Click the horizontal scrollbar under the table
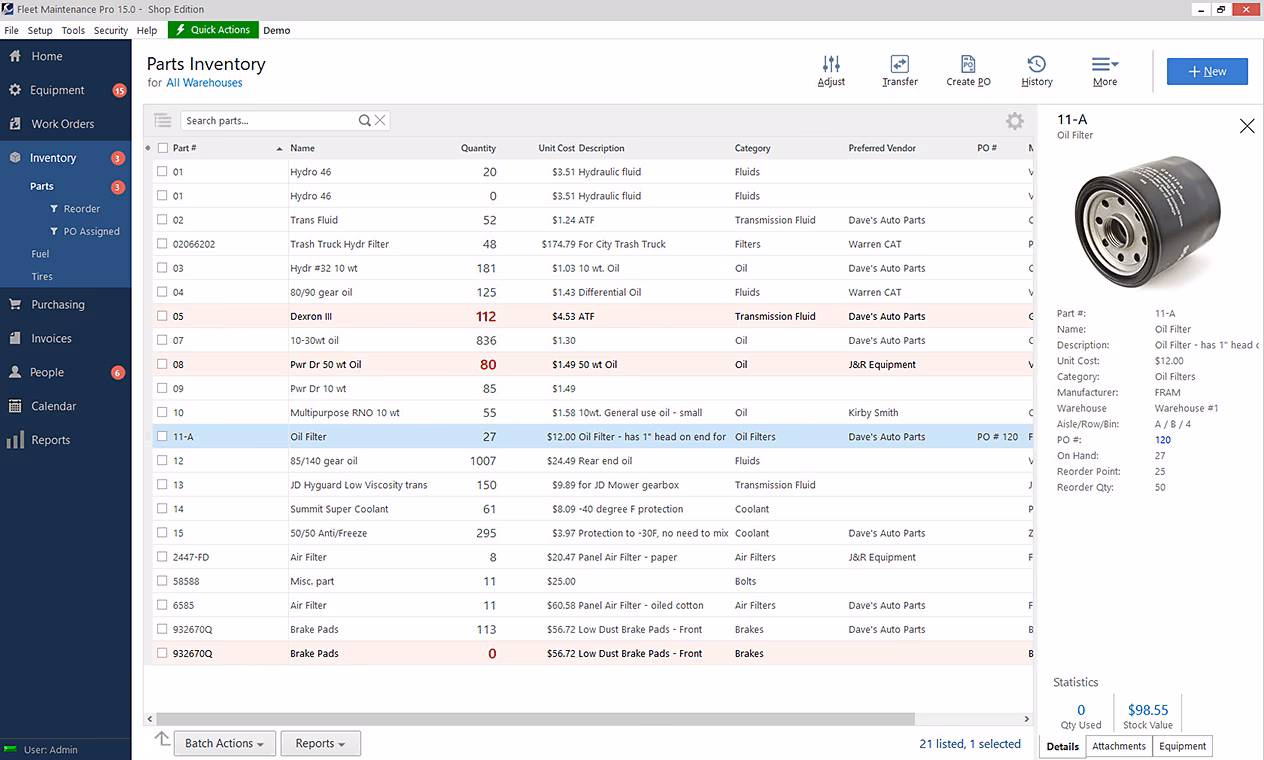The height and width of the screenshot is (760, 1264). (x=535, y=719)
